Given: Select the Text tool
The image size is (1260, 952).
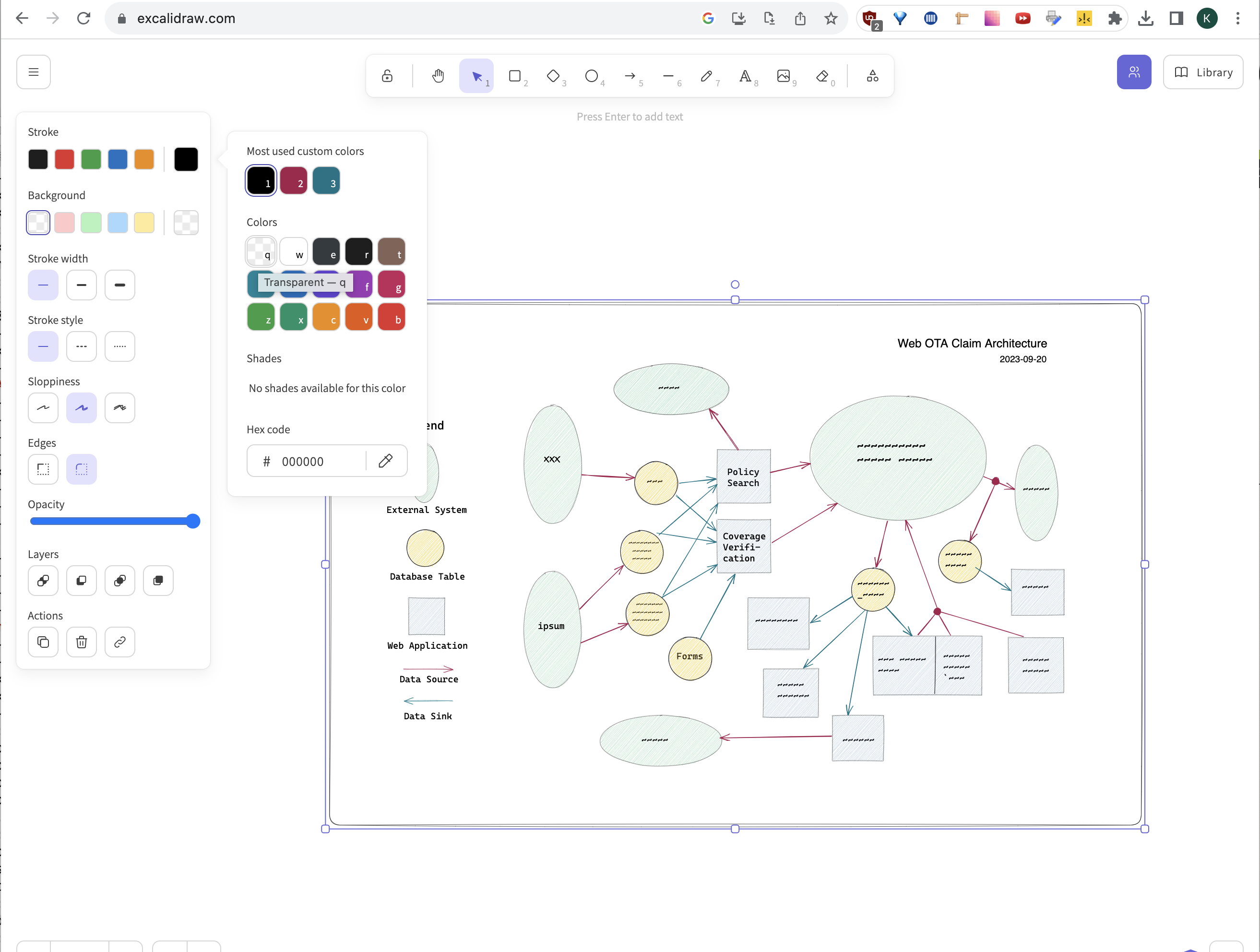Looking at the screenshot, I should click(x=746, y=76).
